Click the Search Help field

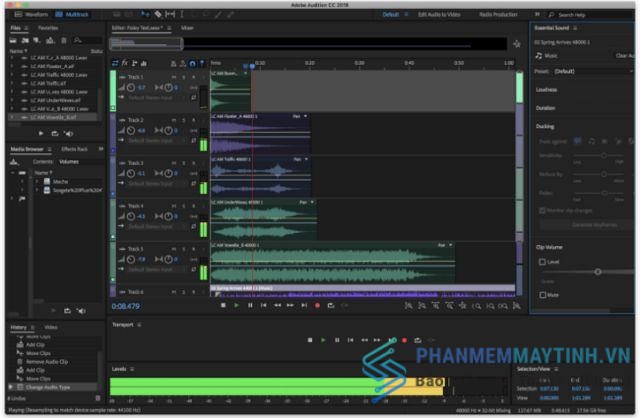pyautogui.click(x=590, y=15)
